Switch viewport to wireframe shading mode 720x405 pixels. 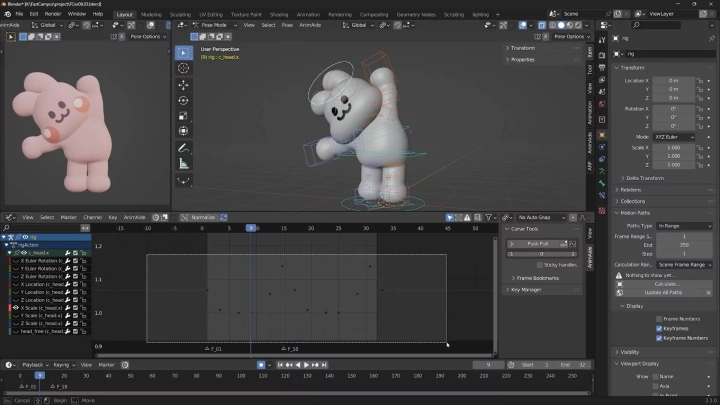553,25
